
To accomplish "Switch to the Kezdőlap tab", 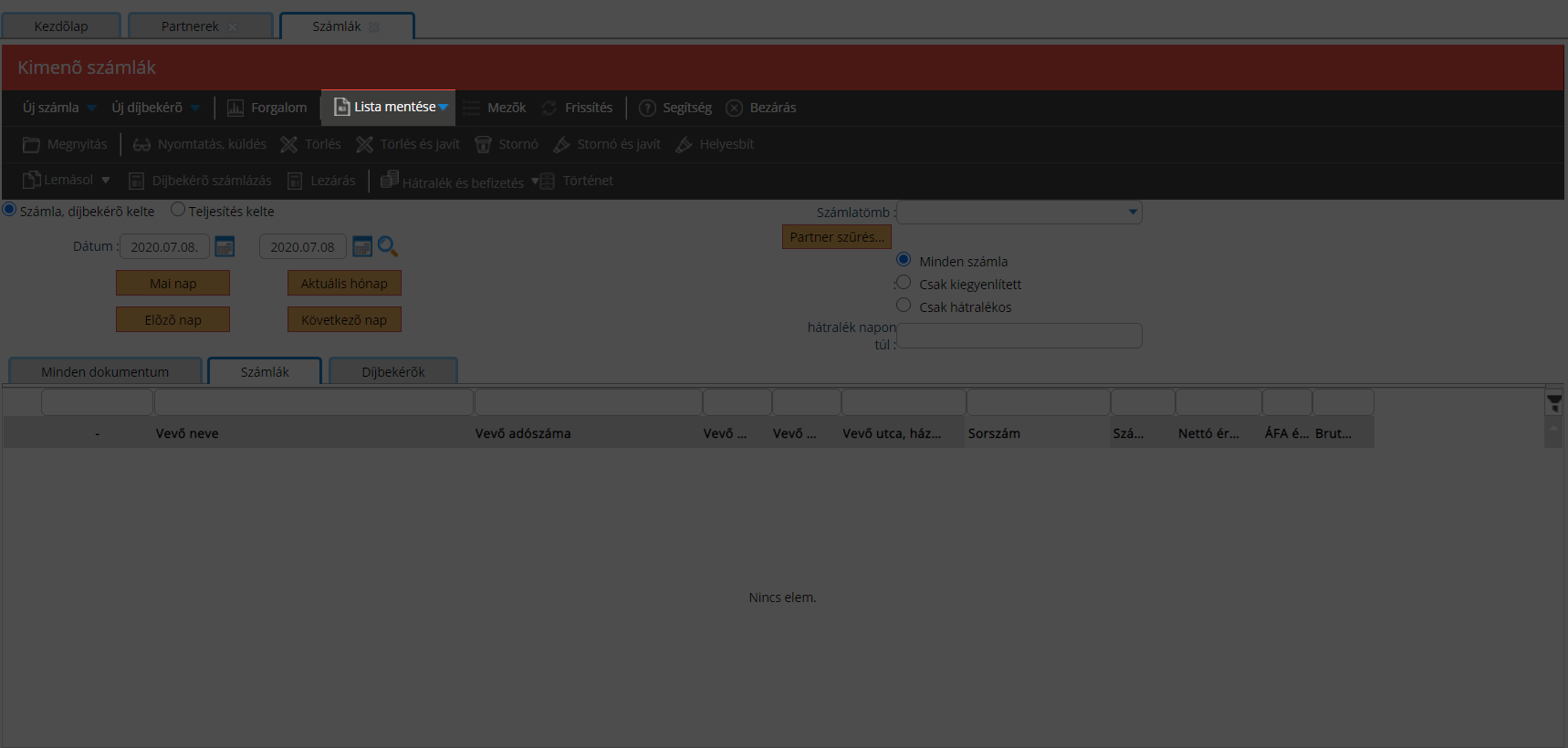I will point(61,26).
